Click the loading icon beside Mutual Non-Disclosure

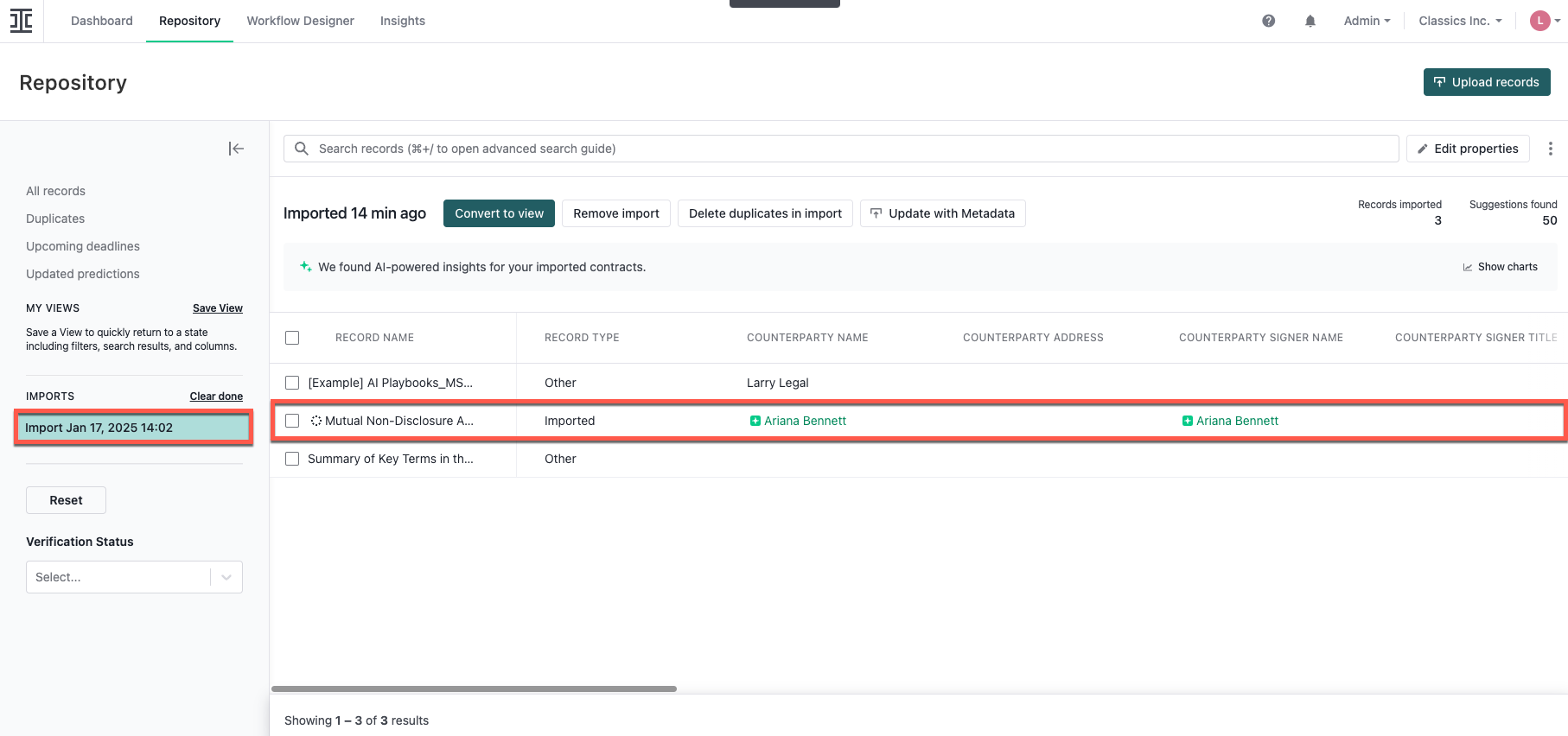coord(316,421)
